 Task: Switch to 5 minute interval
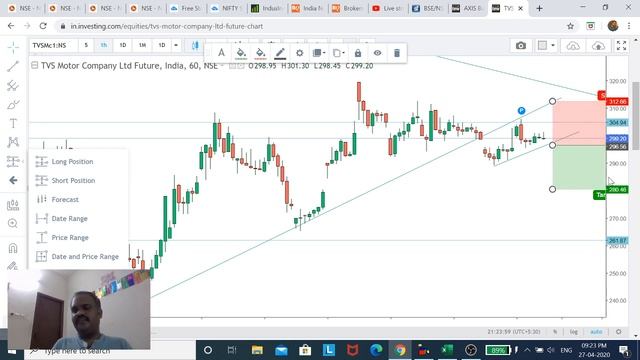(x=86, y=45)
